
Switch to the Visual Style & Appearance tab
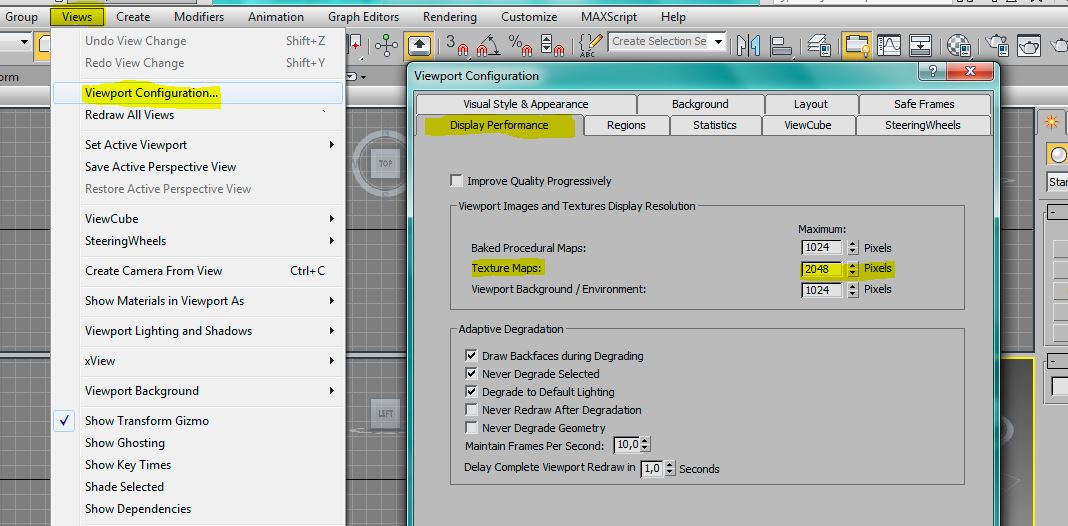tap(525, 104)
